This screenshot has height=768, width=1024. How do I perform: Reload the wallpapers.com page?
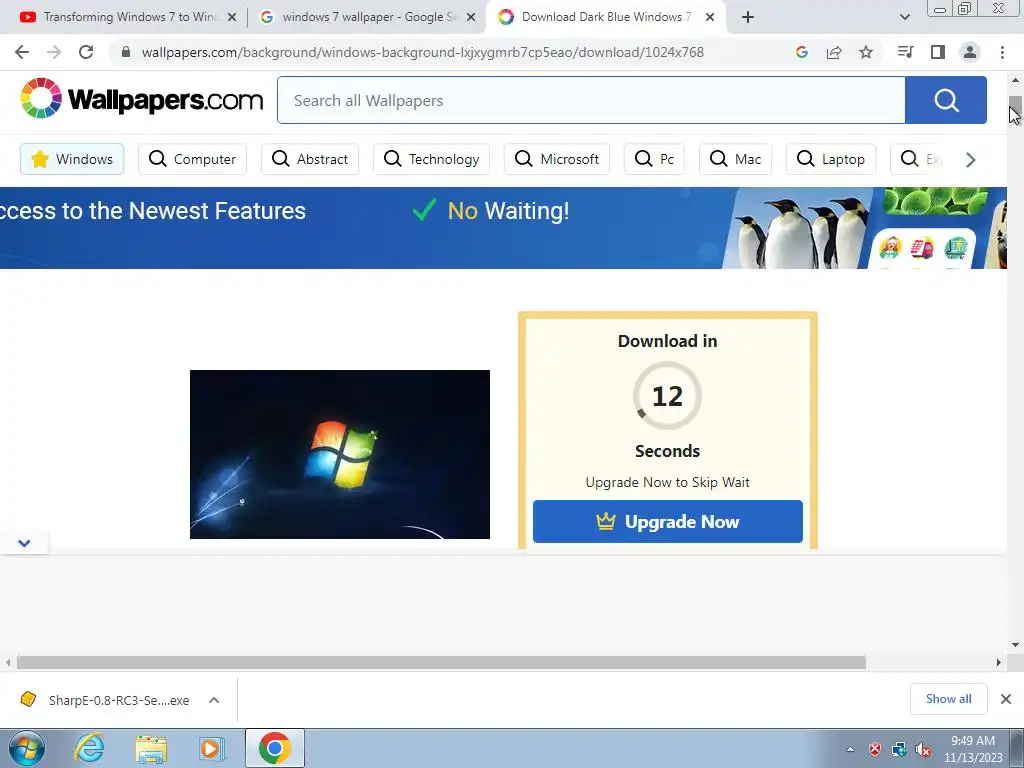86,52
